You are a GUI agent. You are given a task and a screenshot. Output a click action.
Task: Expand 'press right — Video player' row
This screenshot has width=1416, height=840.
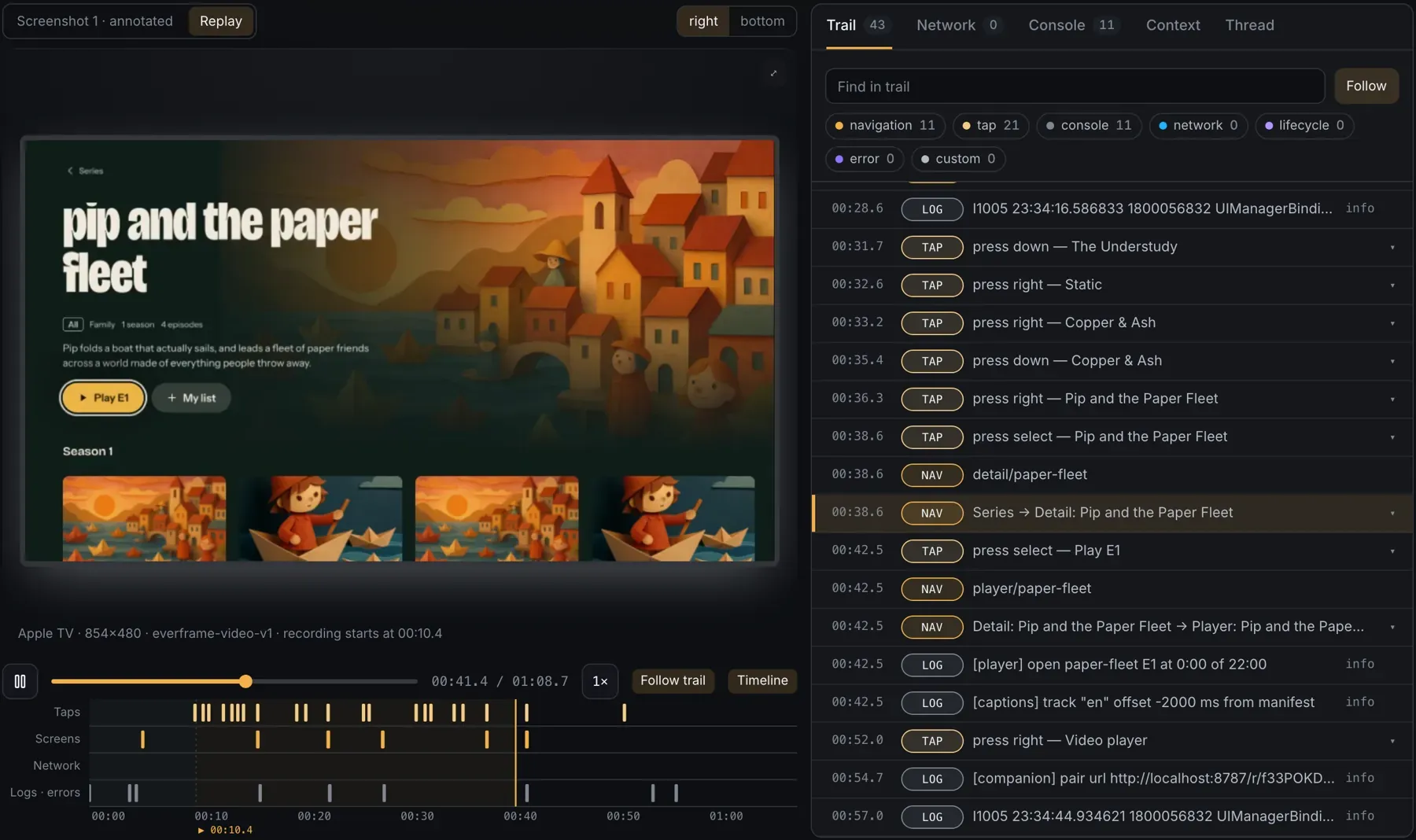1392,741
